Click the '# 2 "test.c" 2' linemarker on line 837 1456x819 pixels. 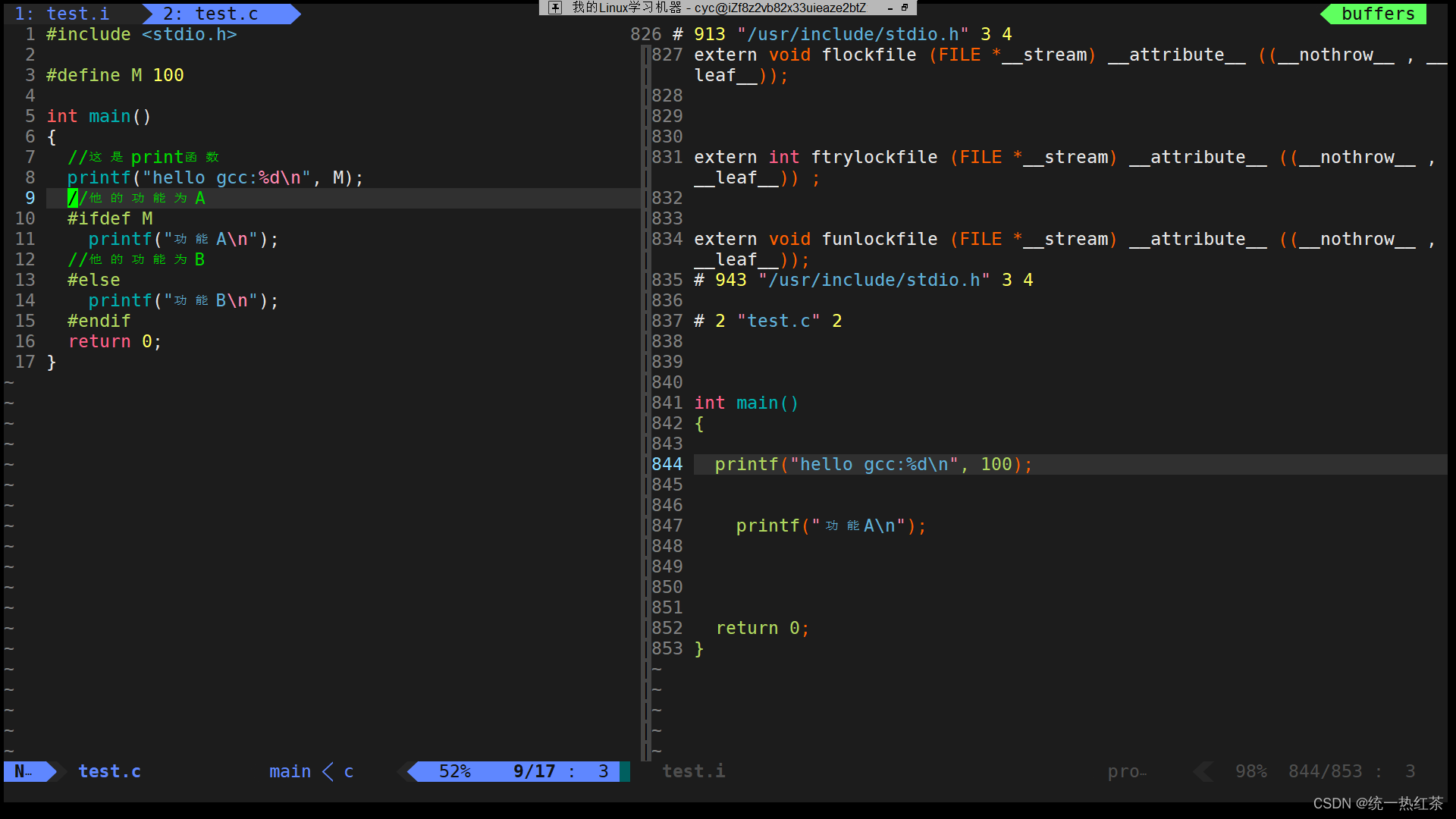click(768, 321)
